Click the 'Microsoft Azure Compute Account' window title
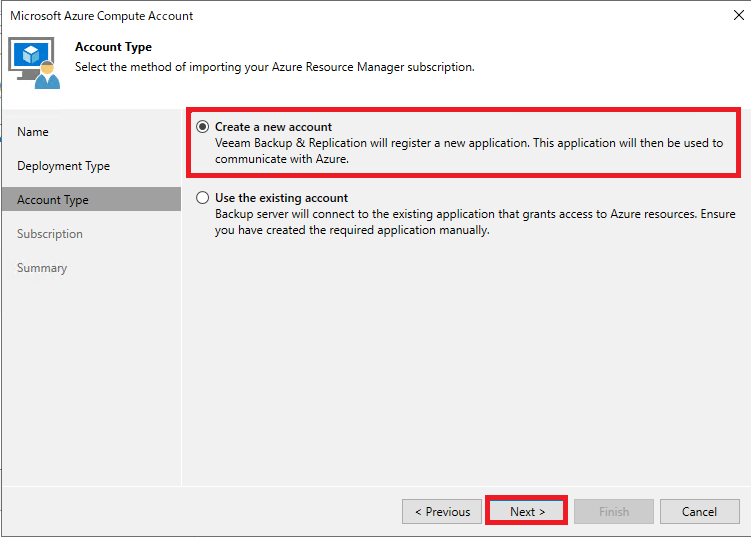Screen dimensions: 751x537 102,16
